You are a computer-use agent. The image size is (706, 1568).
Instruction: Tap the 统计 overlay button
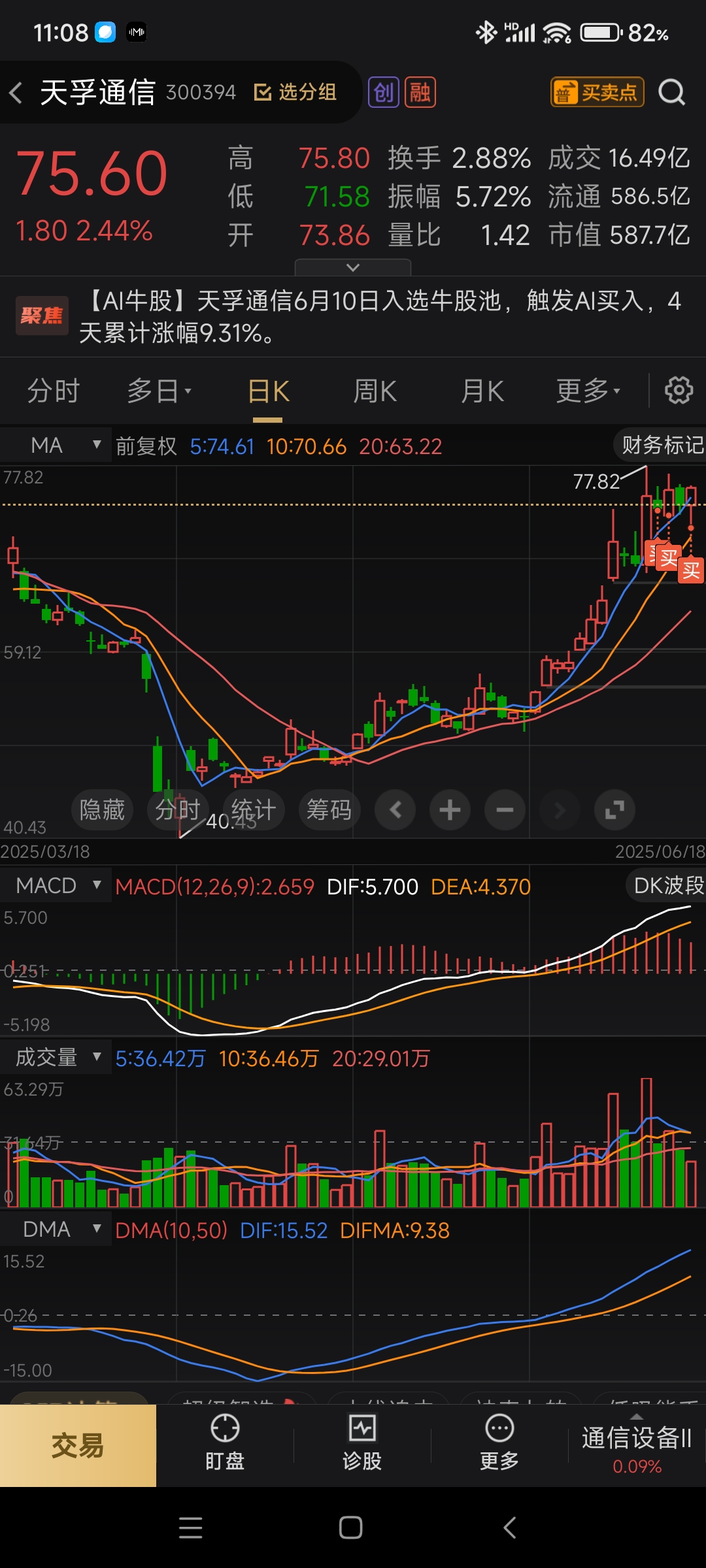coord(254,810)
